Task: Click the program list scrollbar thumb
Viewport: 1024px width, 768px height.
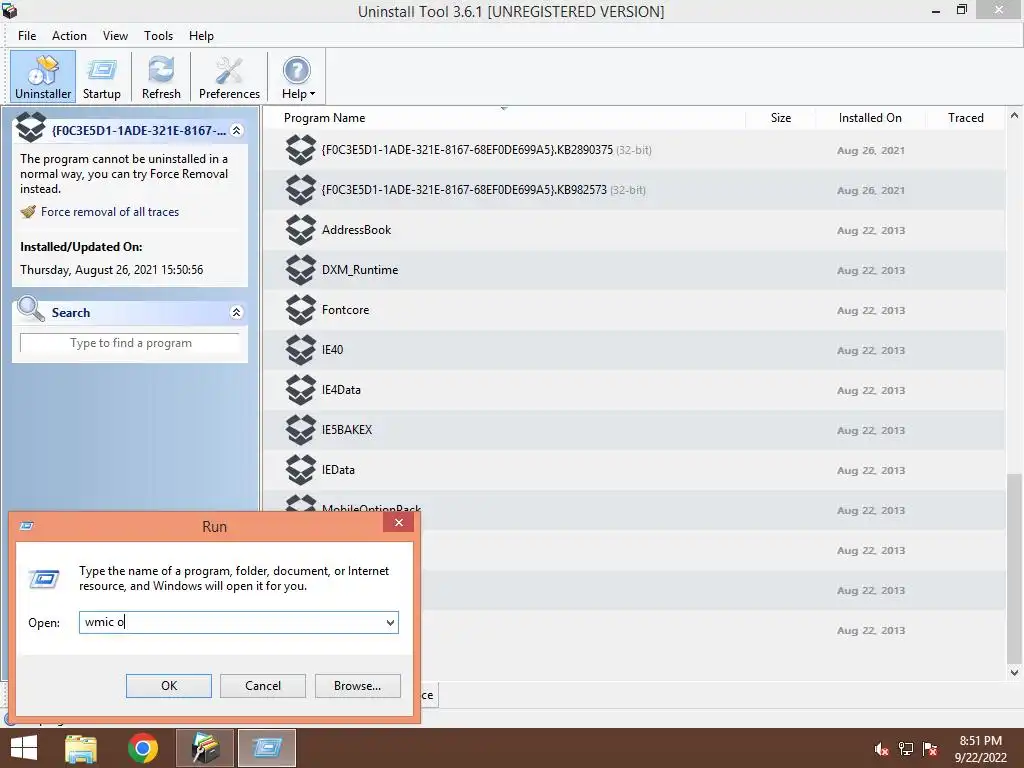Action: (1014, 568)
